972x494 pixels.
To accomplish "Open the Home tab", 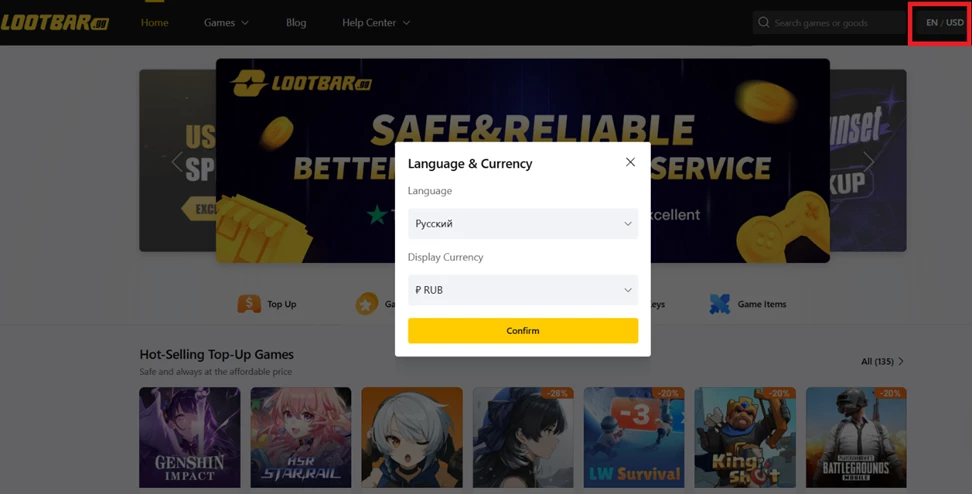I will coord(154,23).
